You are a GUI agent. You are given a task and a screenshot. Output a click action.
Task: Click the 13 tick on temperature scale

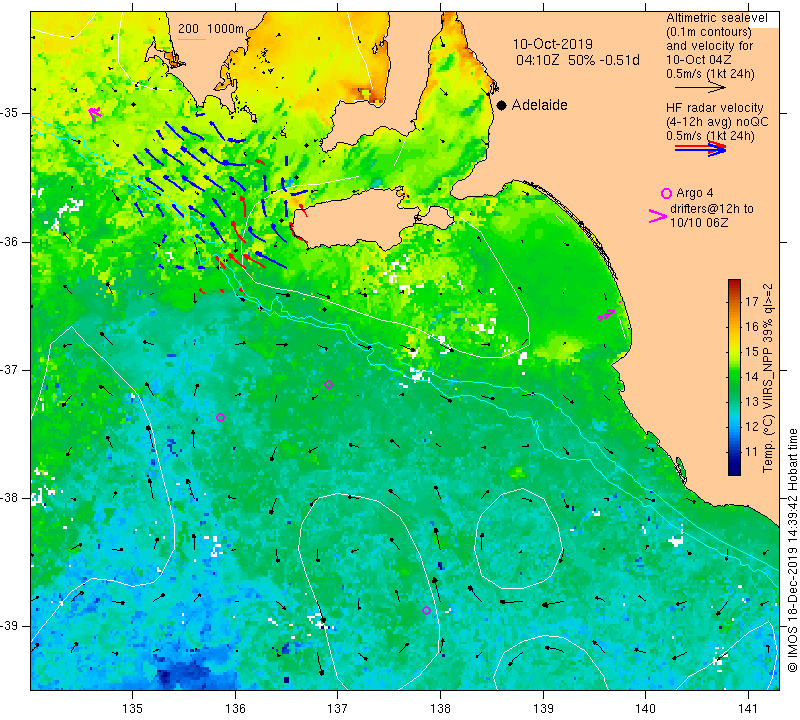point(752,402)
